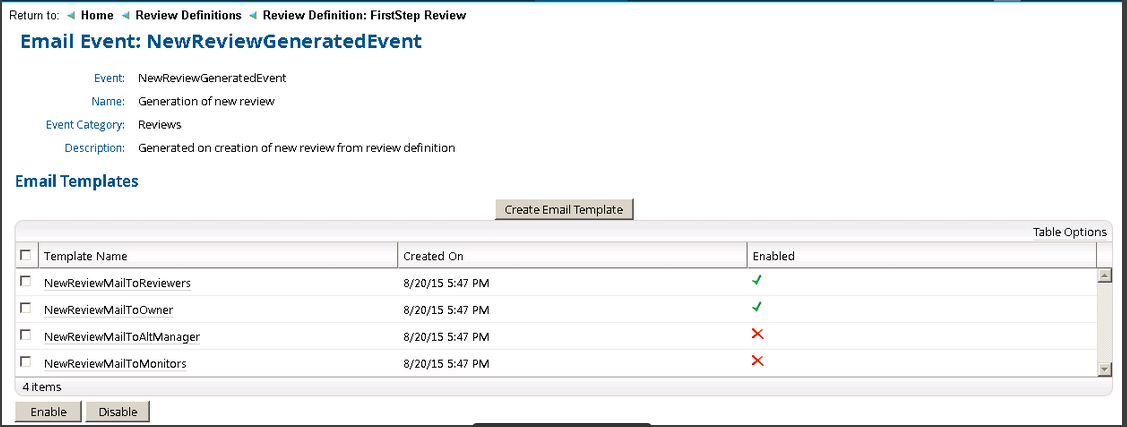Click the arrow icon before Home breadcrumb
Viewport: 1127px width, 427px height.
click(x=71, y=16)
